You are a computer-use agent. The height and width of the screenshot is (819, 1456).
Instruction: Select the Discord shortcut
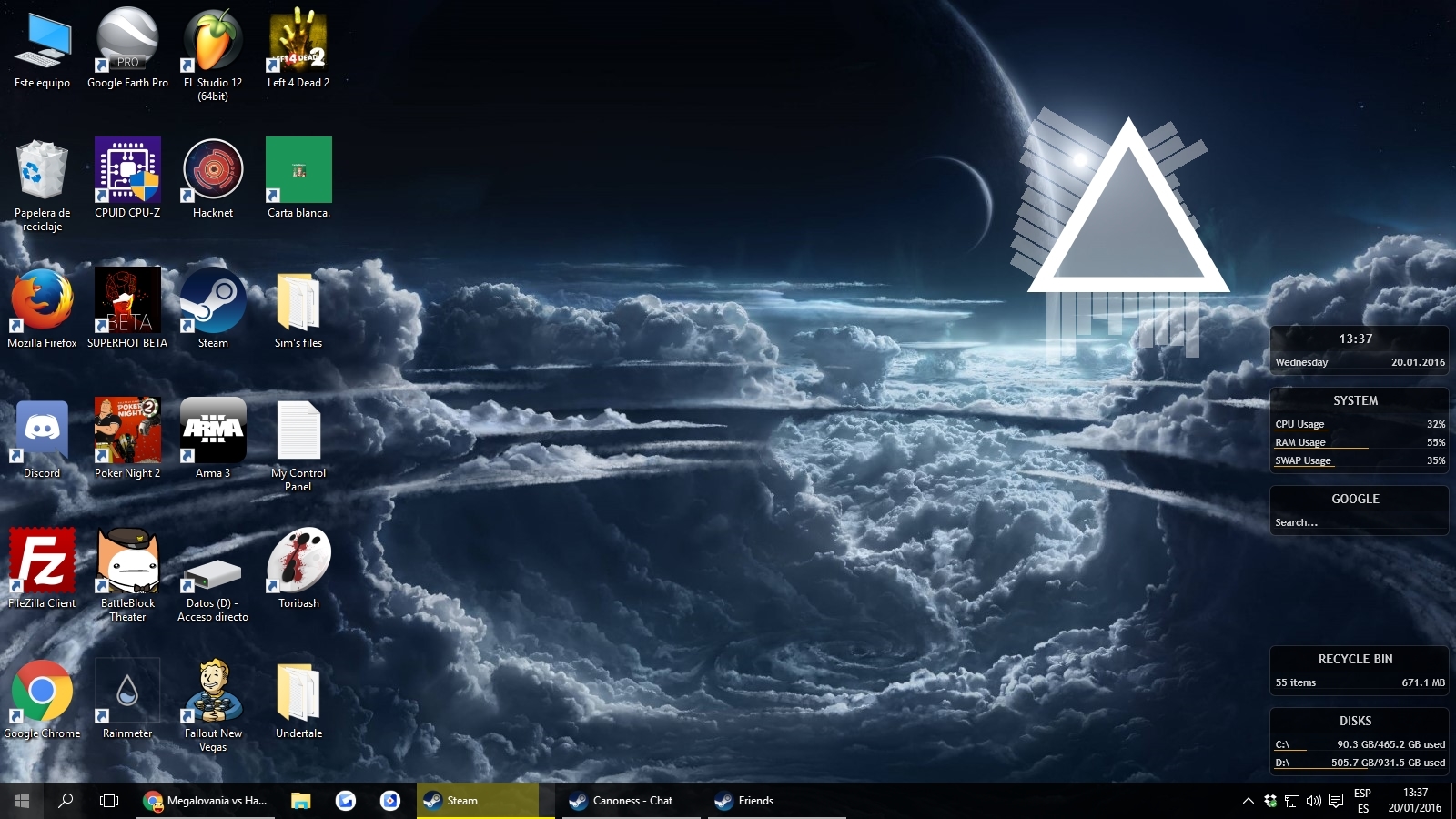pyautogui.click(x=42, y=440)
